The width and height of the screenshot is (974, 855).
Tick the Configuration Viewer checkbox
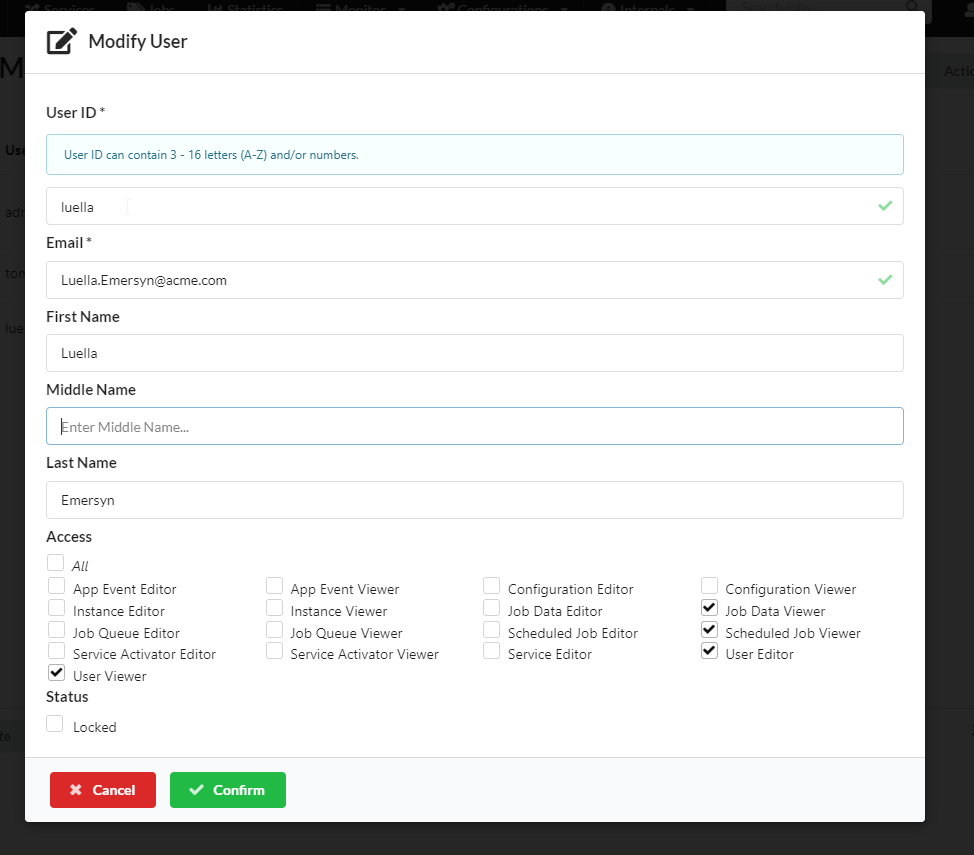click(709, 587)
